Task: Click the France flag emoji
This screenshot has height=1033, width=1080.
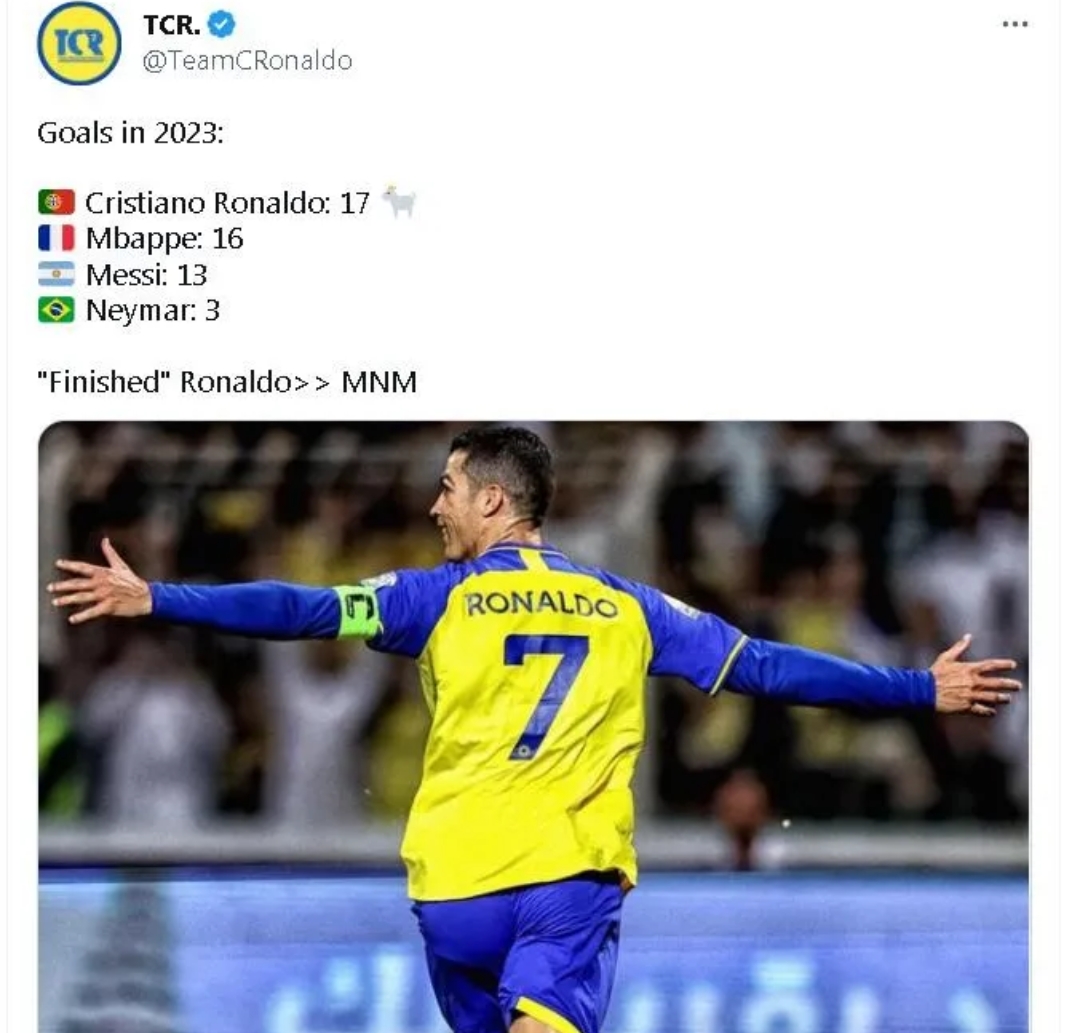Action: click(x=56, y=238)
